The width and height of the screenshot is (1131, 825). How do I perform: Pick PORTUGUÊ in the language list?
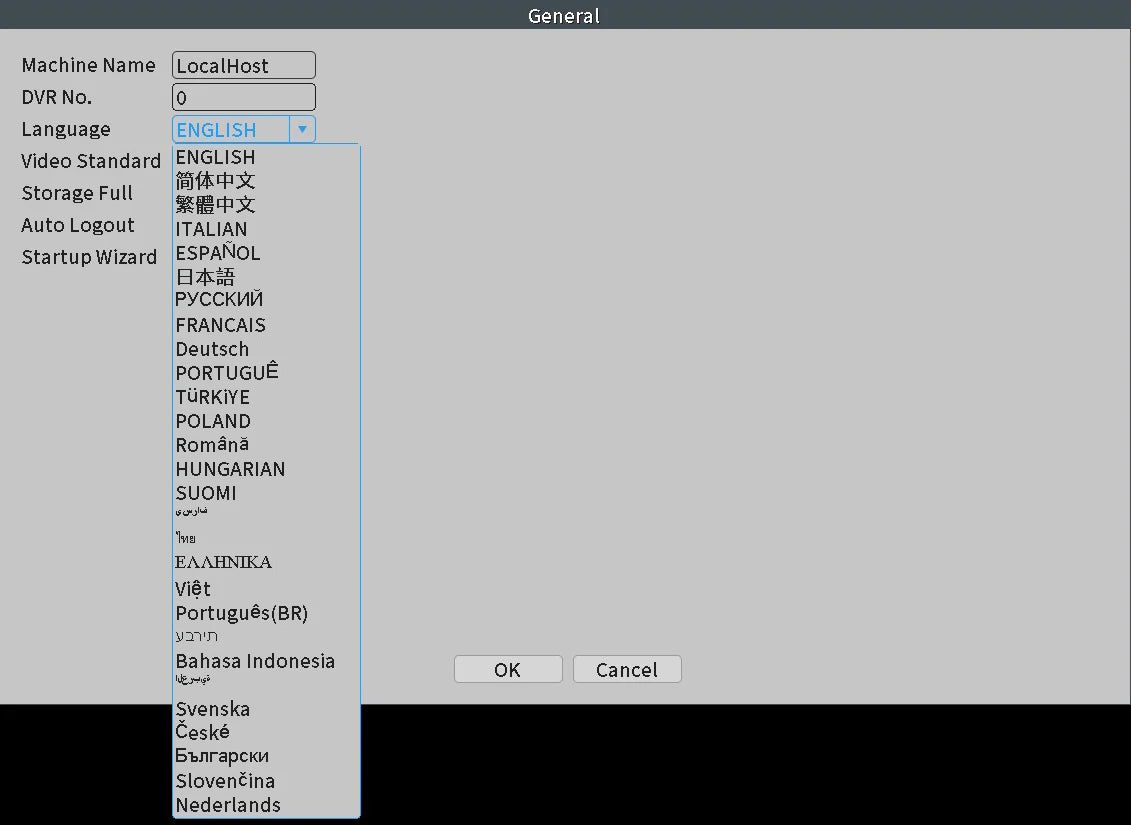[266, 373]
